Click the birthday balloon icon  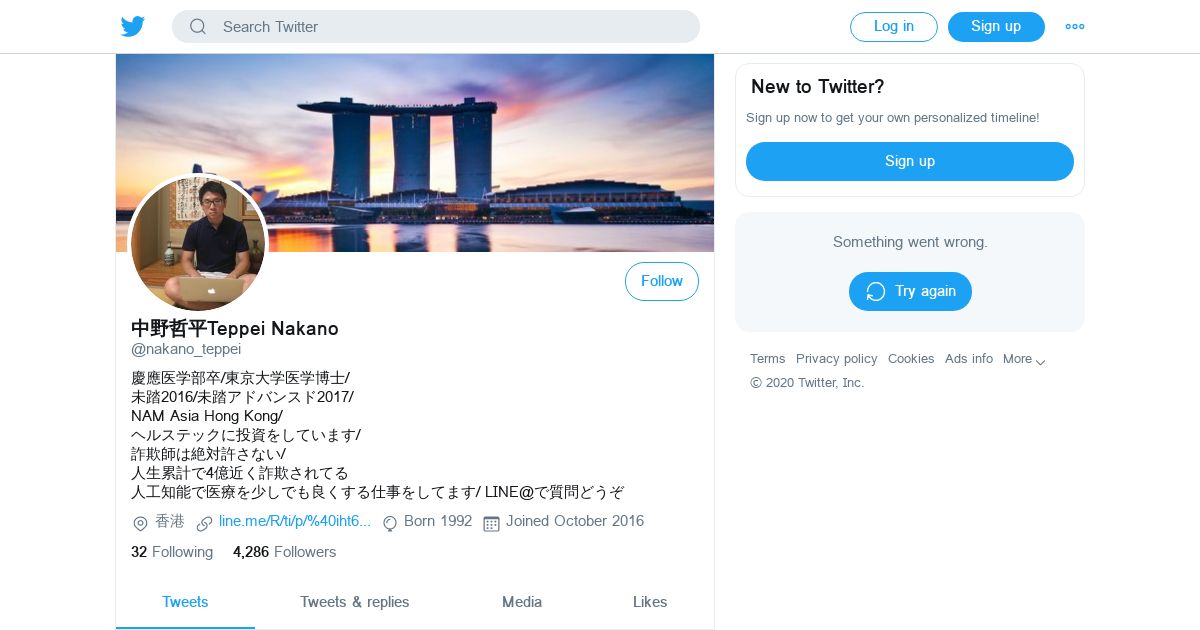tap(390, 523)
